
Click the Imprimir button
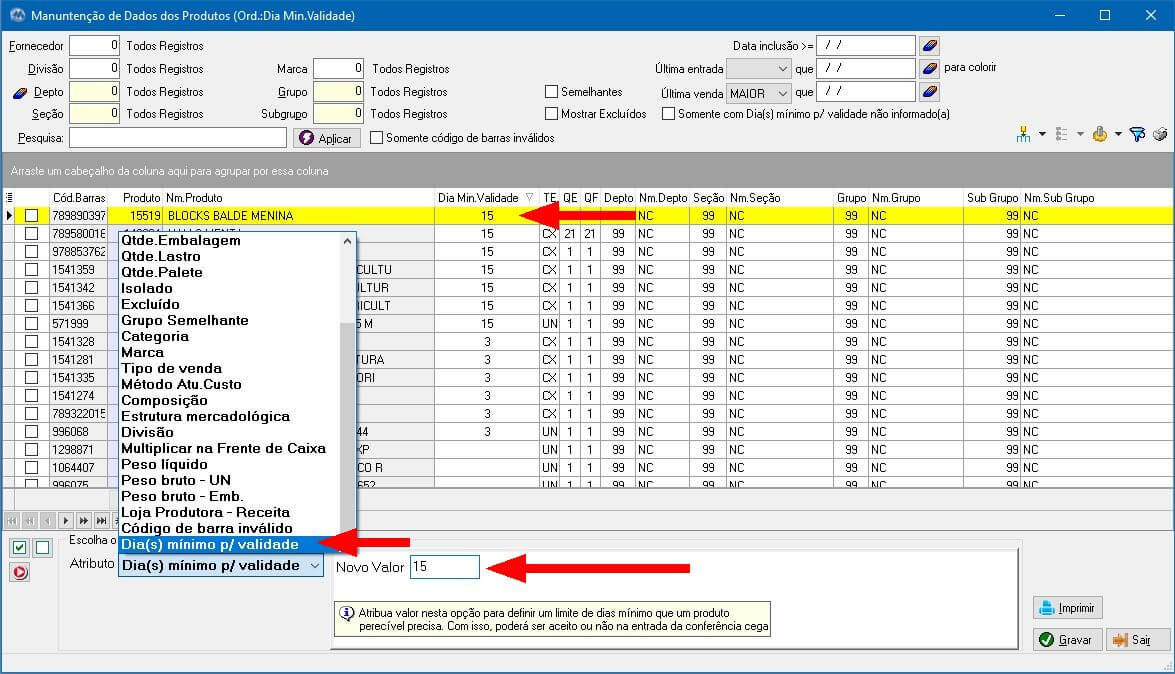(1068, 608)
